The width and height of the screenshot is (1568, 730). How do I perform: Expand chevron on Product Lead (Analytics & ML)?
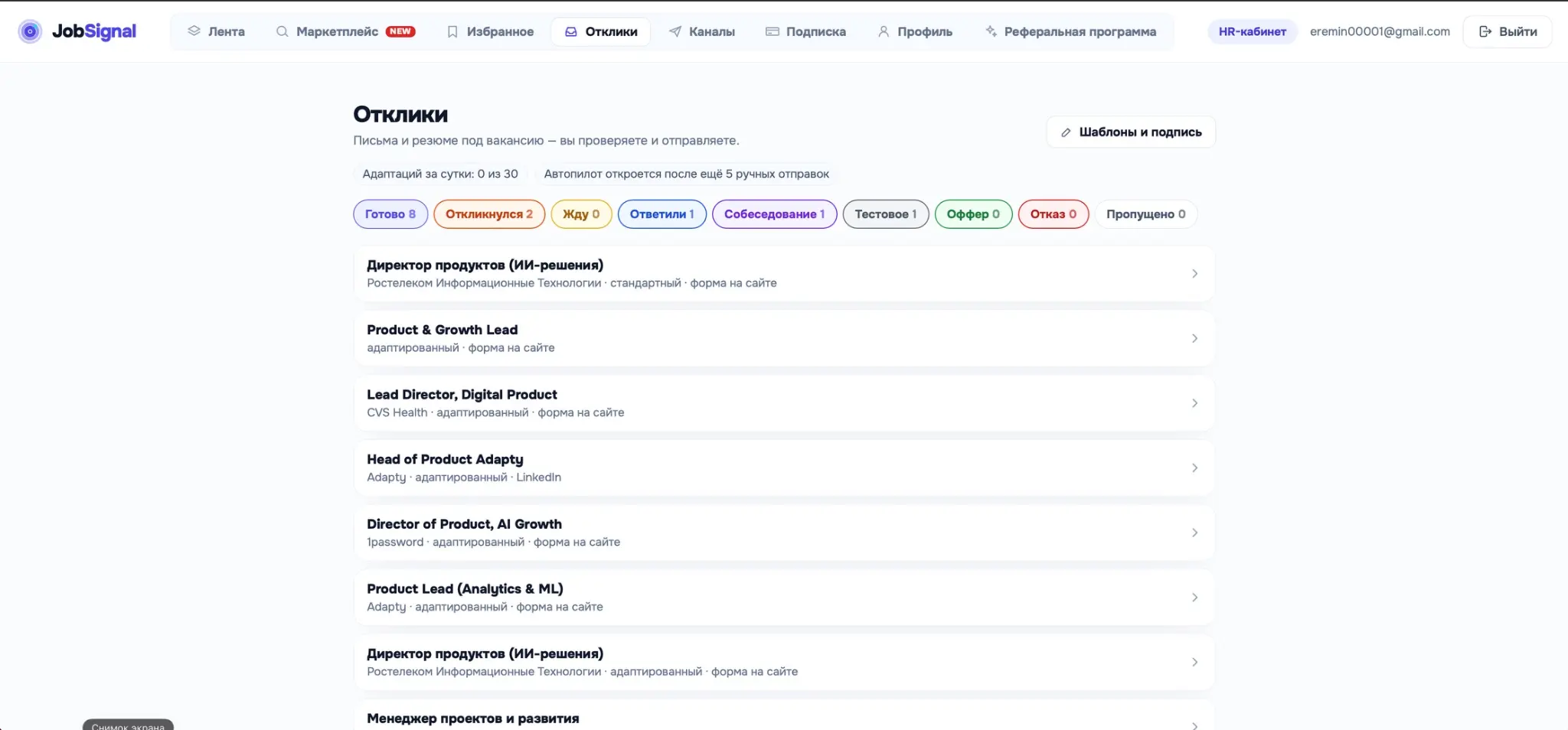coord(1194,598)
